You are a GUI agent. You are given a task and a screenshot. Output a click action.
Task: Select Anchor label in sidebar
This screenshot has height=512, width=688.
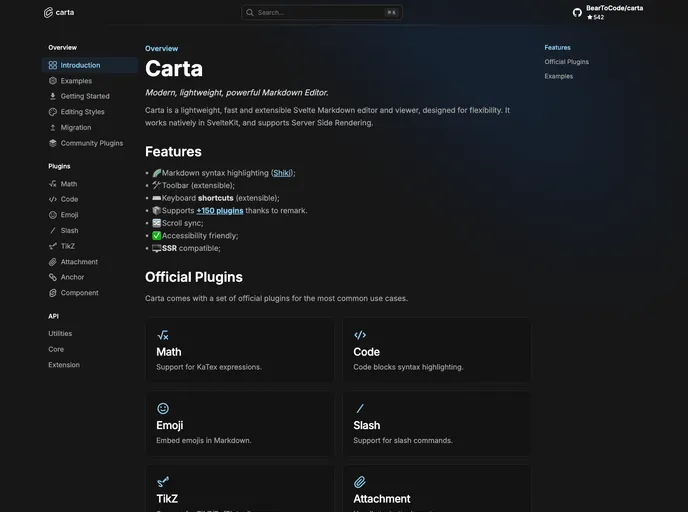tap(72, 277)
